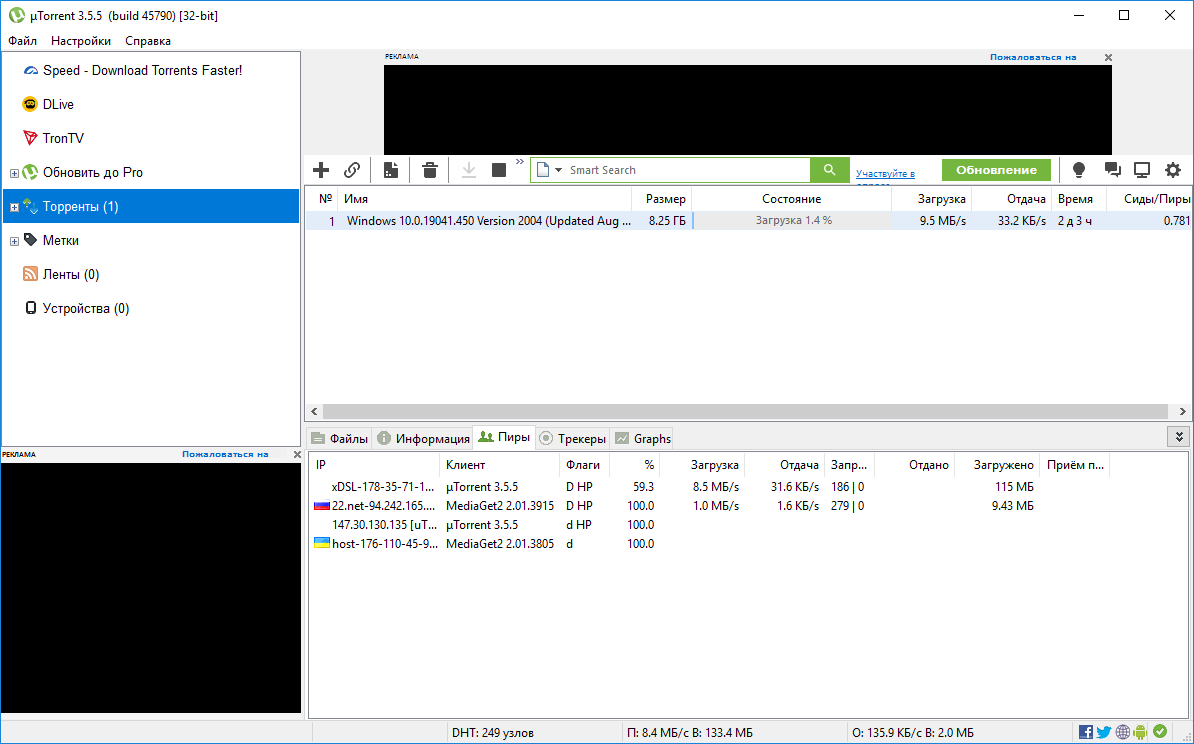Open the 'Настройки' menu

(x=81, y=40)
